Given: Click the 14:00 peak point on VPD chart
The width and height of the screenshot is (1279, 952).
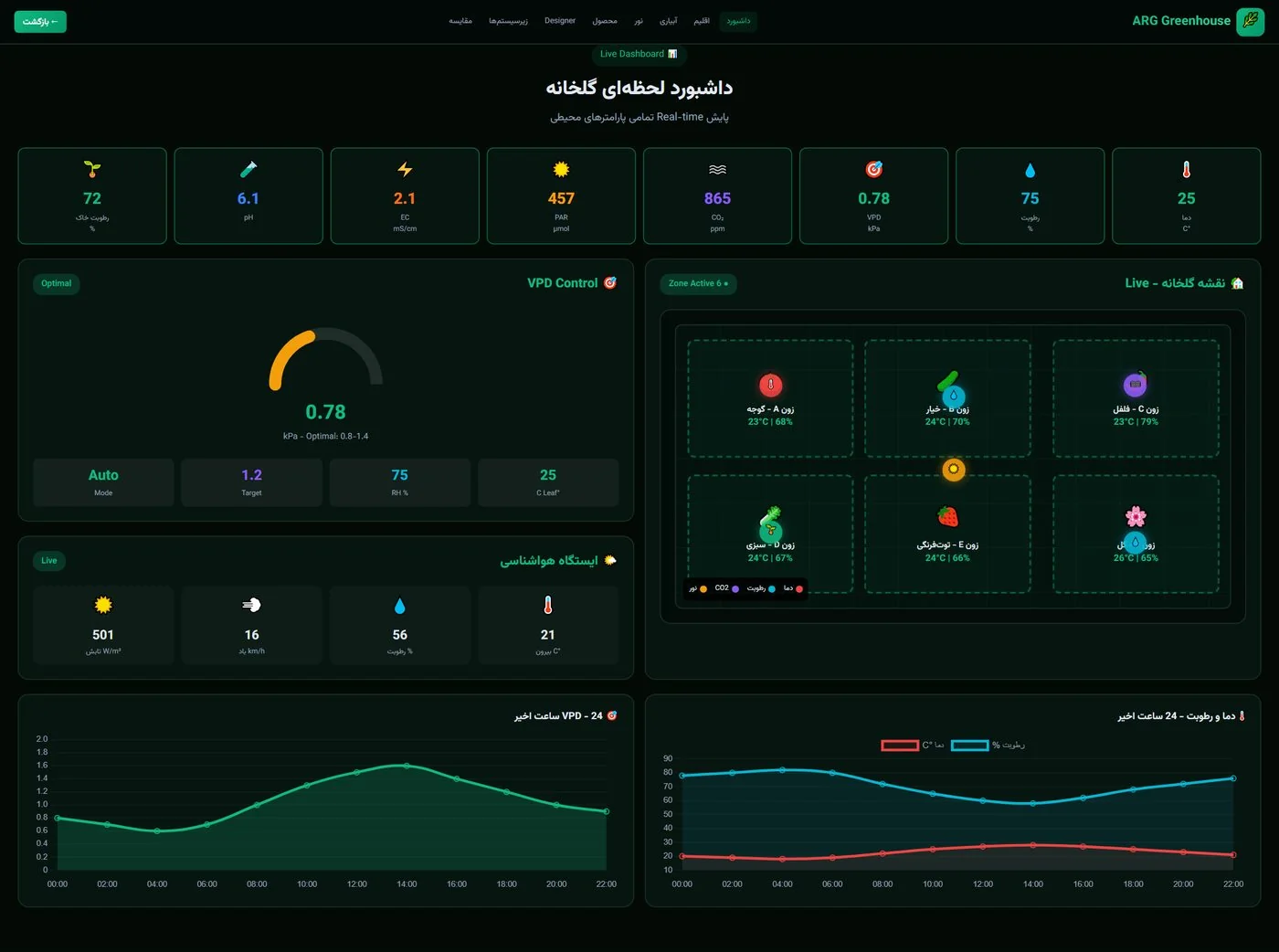Looking at the screenshot, I should (407, 766).
